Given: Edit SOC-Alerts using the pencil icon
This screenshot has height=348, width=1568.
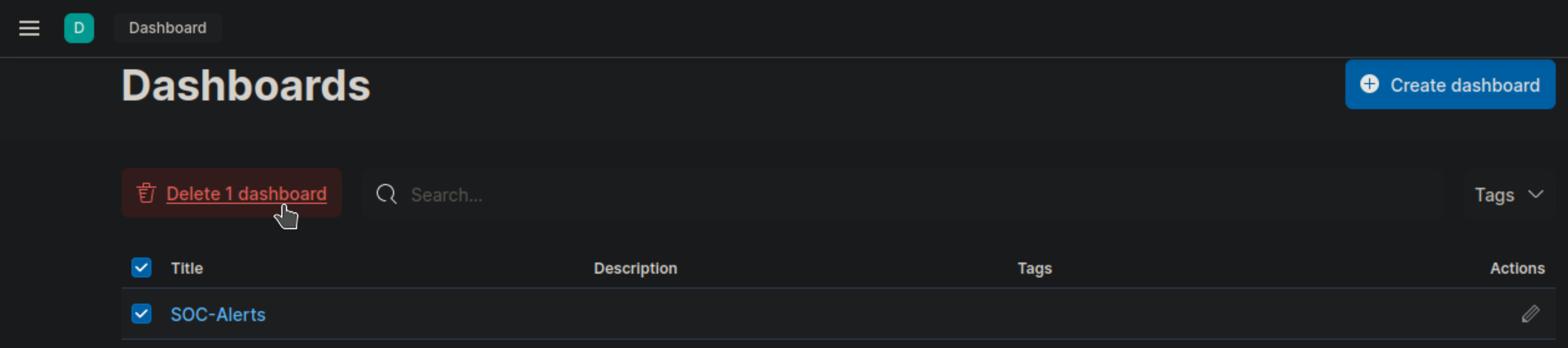Looking at the screenshot, I should tap(1530, 314).
